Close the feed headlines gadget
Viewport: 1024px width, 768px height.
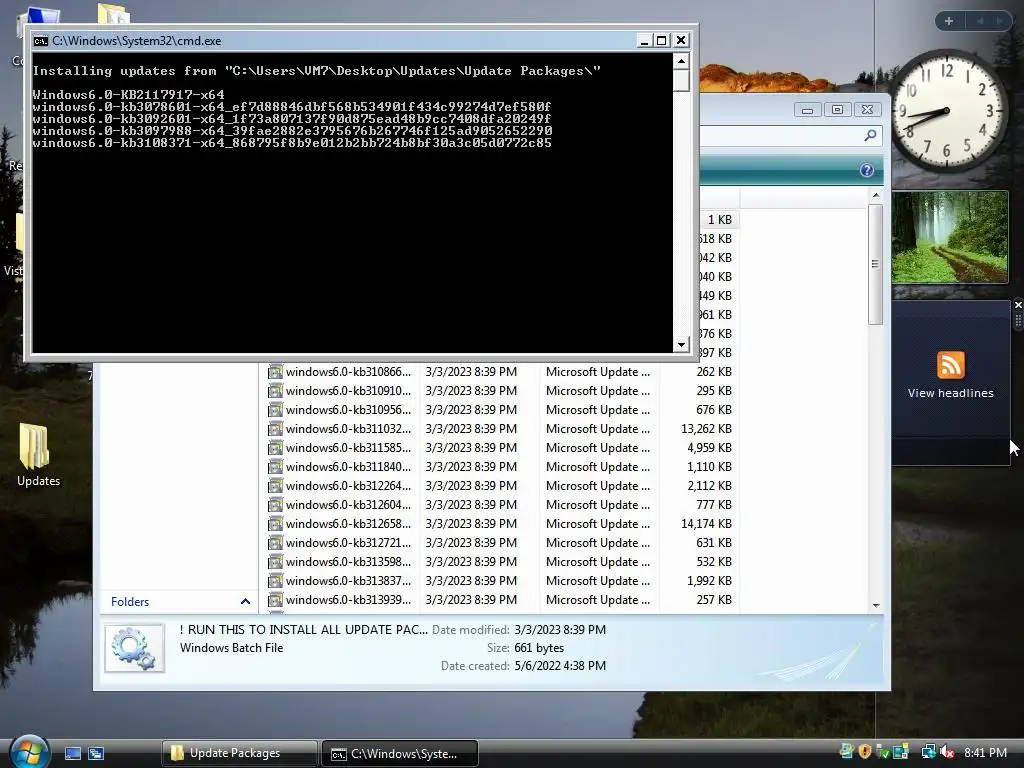click(x=1017, y=305)
